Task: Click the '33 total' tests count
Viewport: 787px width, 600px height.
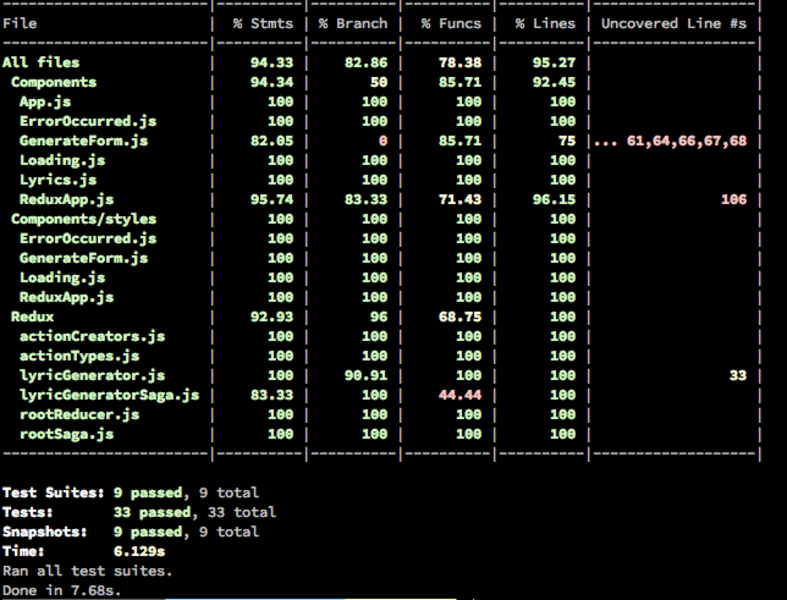Action: pyautogui.click(x=241, y=512)
